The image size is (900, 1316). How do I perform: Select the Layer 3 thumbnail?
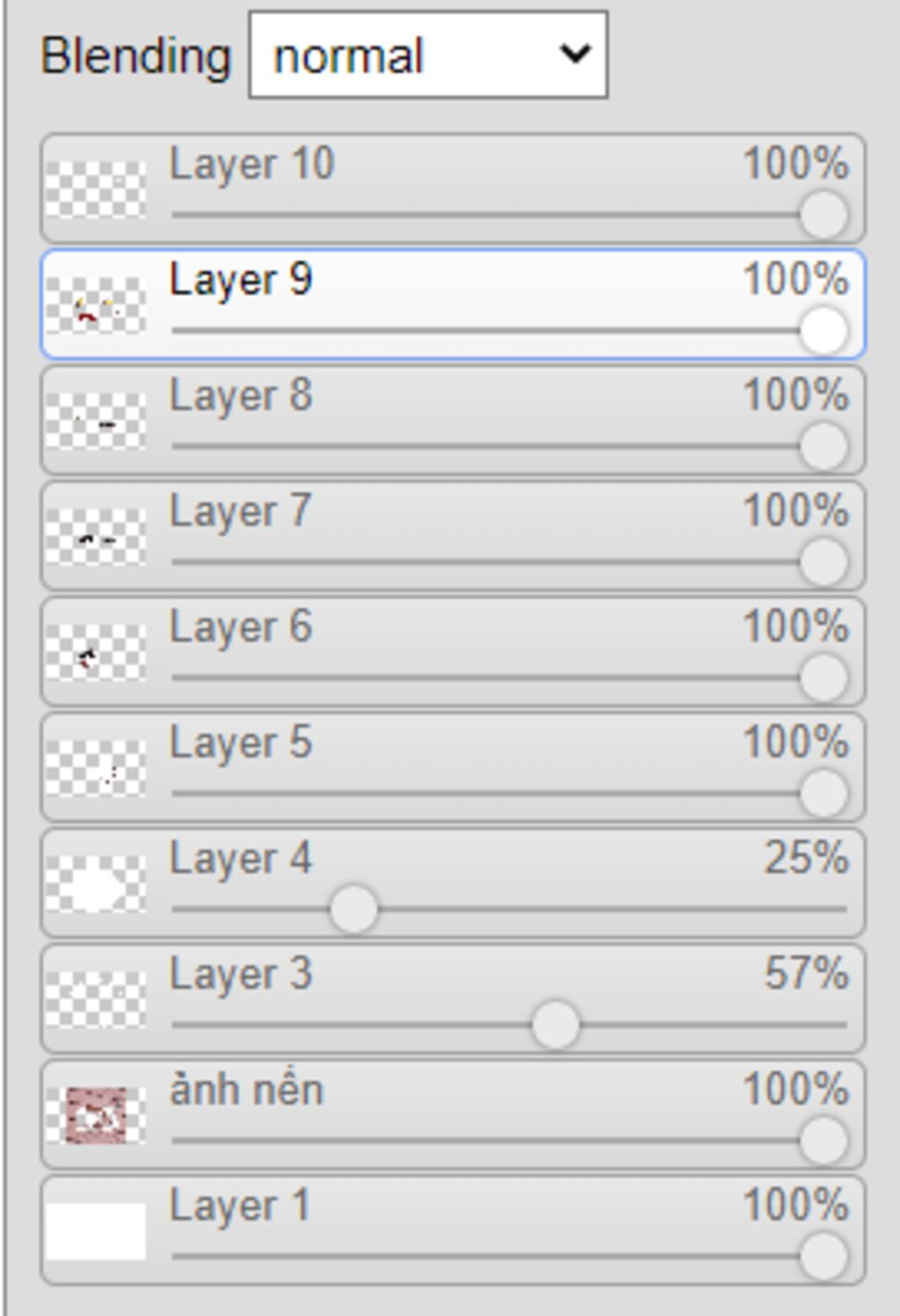[x=96, y=1000]
